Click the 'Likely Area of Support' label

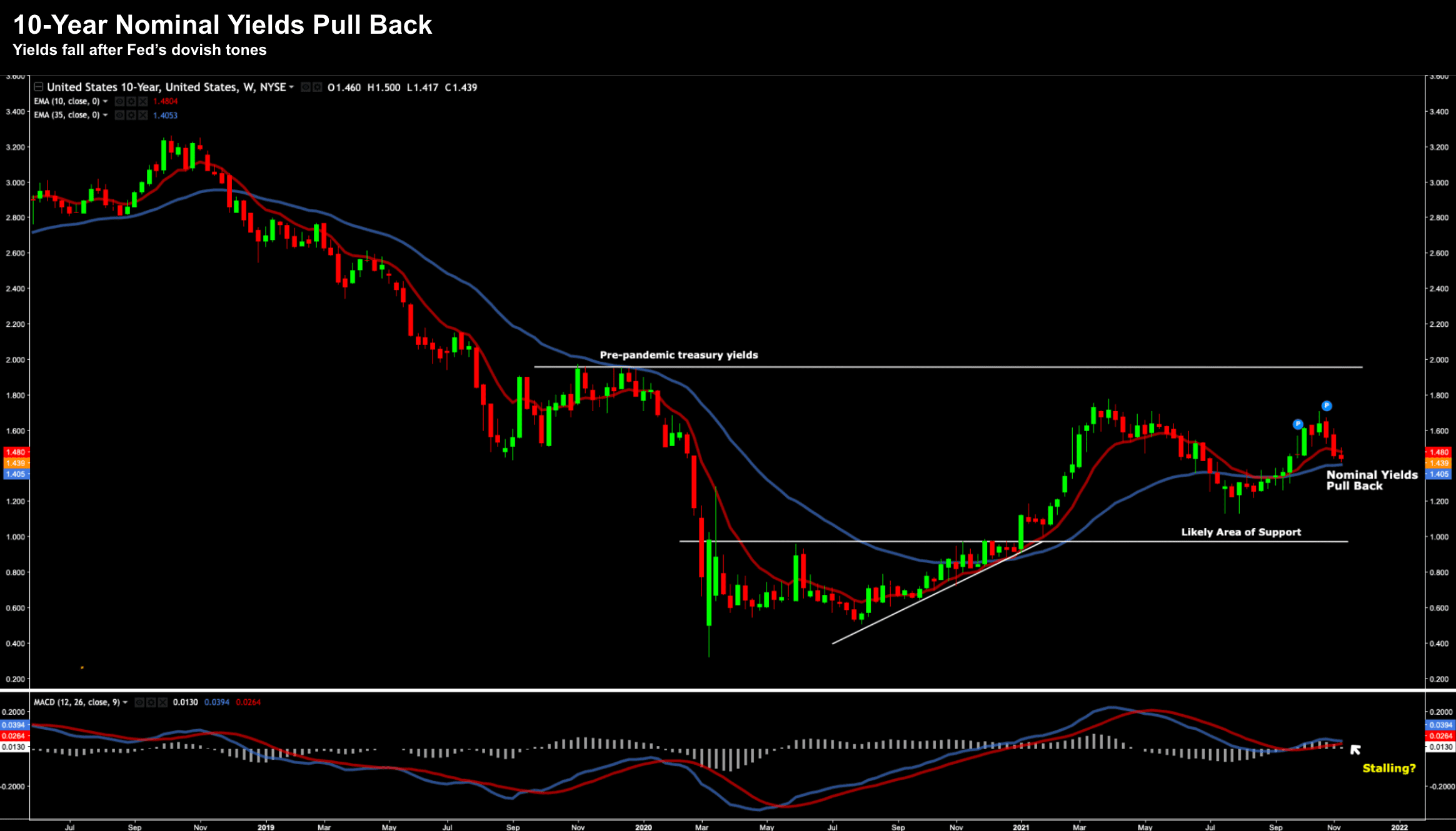1240,532
